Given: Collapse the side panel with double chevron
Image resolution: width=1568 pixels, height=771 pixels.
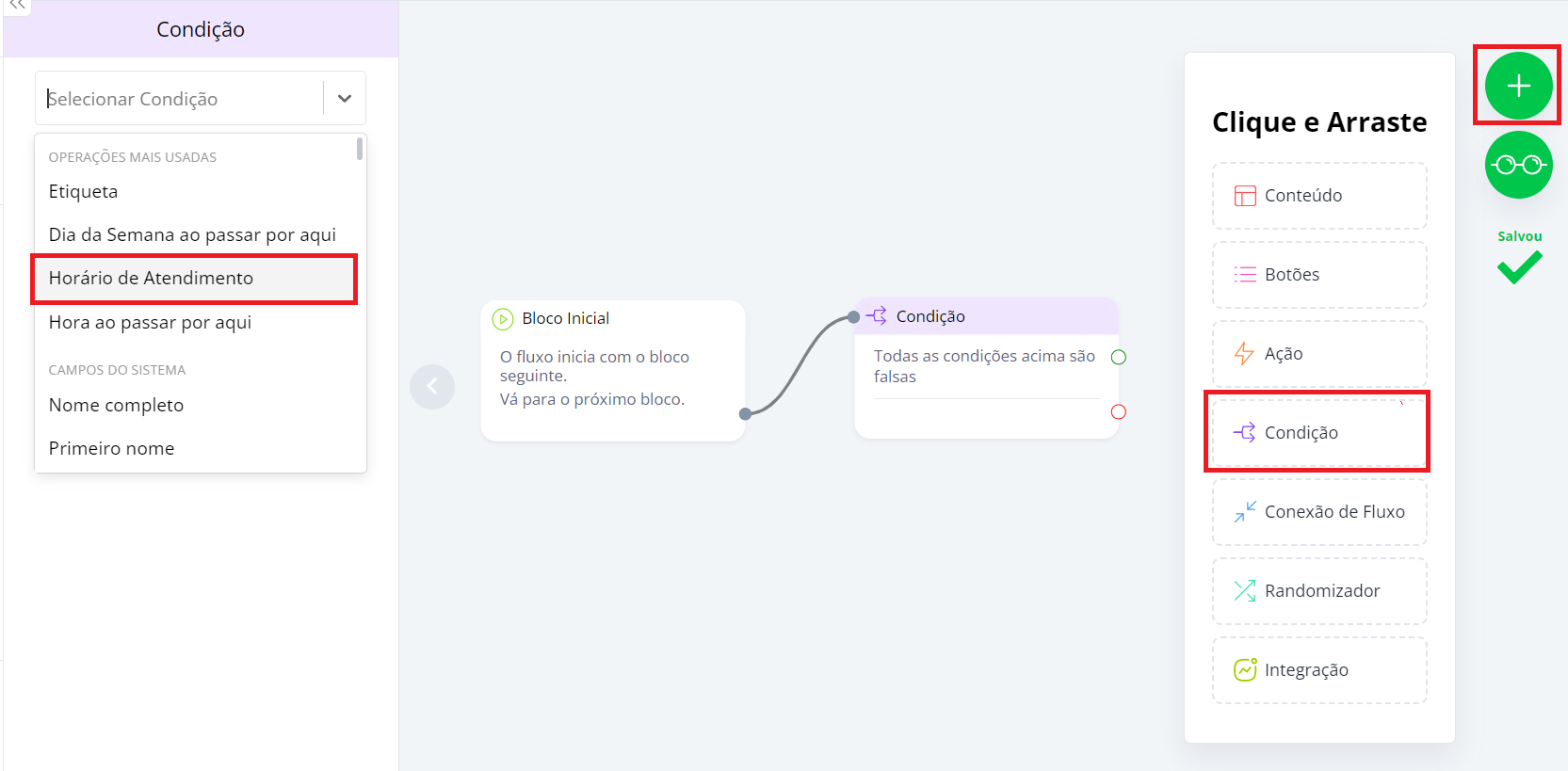Looking at the screenshot, I should tap(17, 6).
